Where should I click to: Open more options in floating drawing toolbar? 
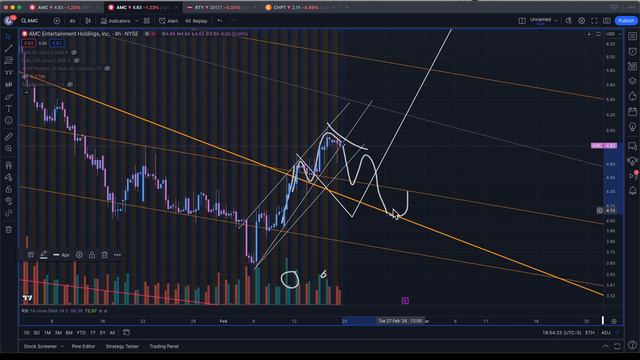118,255
